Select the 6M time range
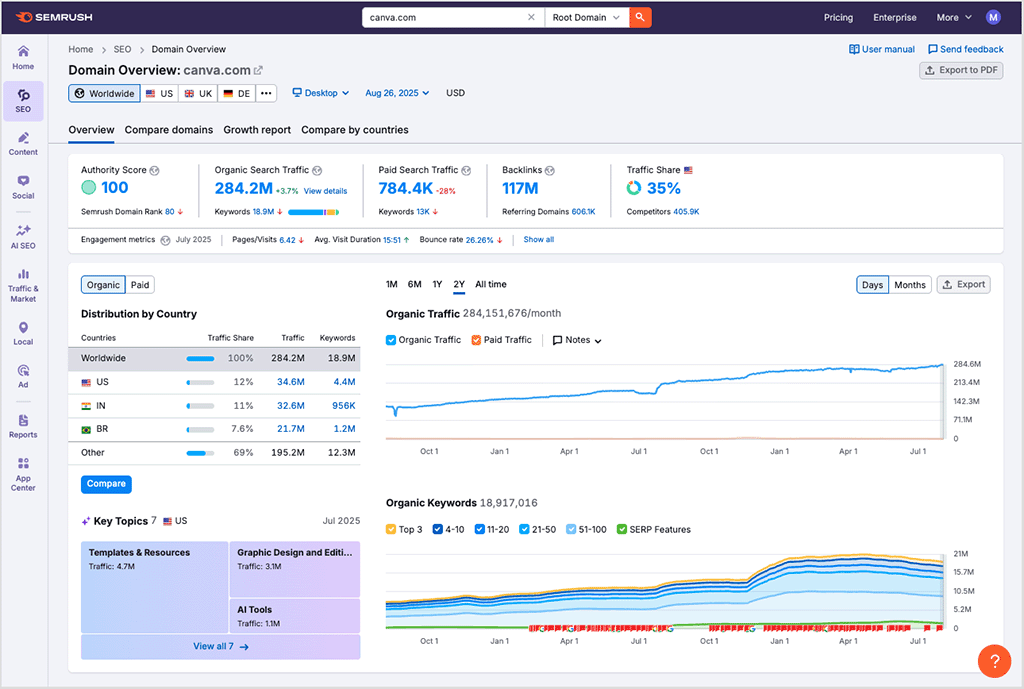The width and height of the screenshot is (1024, 689). coord(414,285)
